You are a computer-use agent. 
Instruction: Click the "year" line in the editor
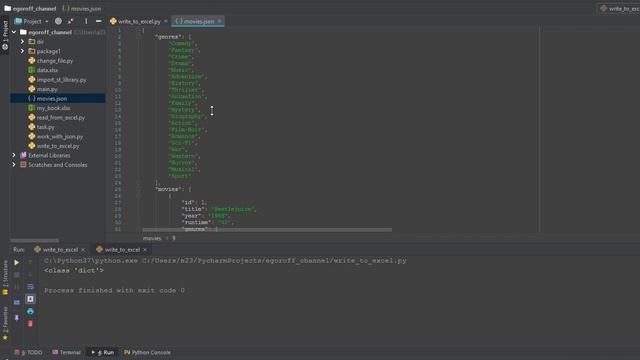point(206,216)
